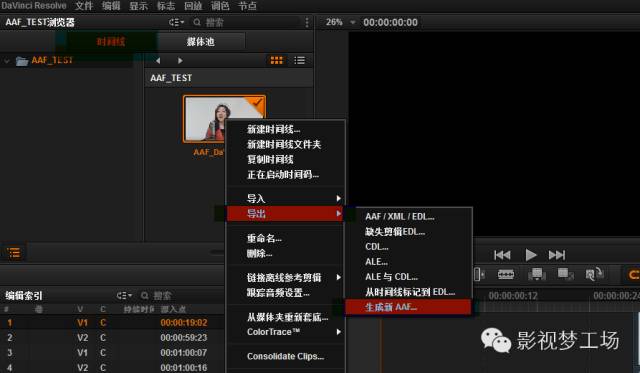
Task: Switch to the 时间线 tab
Action: coord(111,41)
